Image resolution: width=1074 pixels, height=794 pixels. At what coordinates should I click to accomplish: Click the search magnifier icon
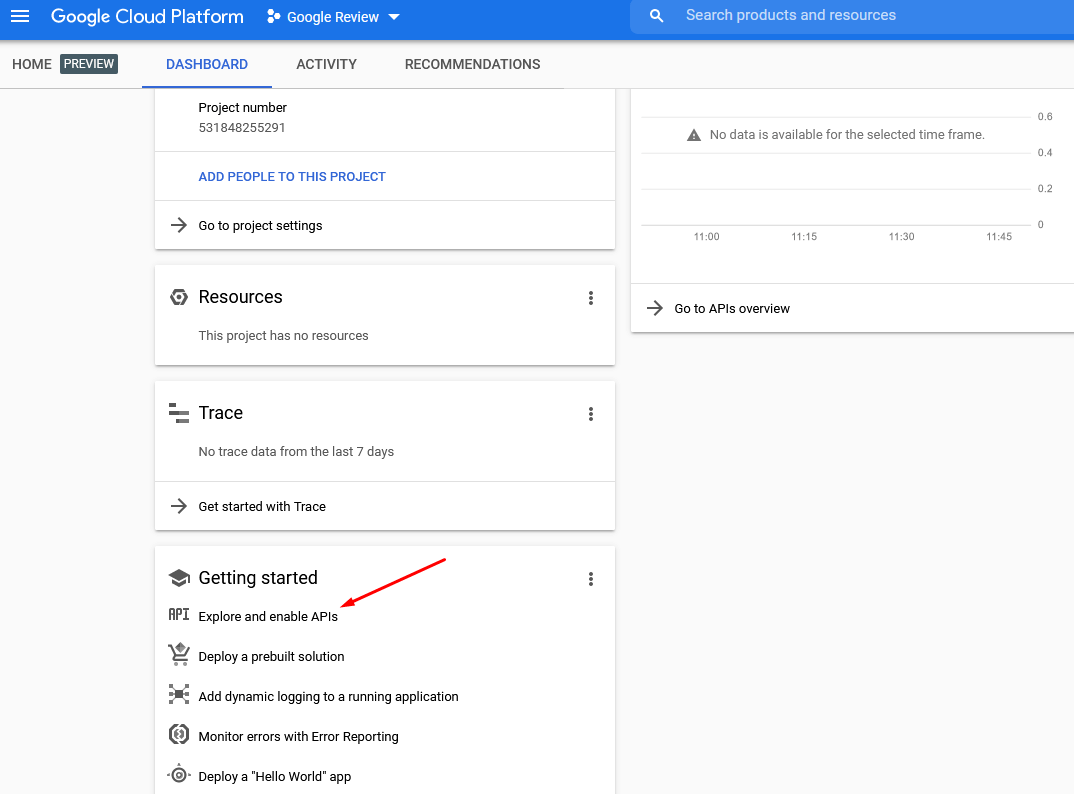[656, 16]
